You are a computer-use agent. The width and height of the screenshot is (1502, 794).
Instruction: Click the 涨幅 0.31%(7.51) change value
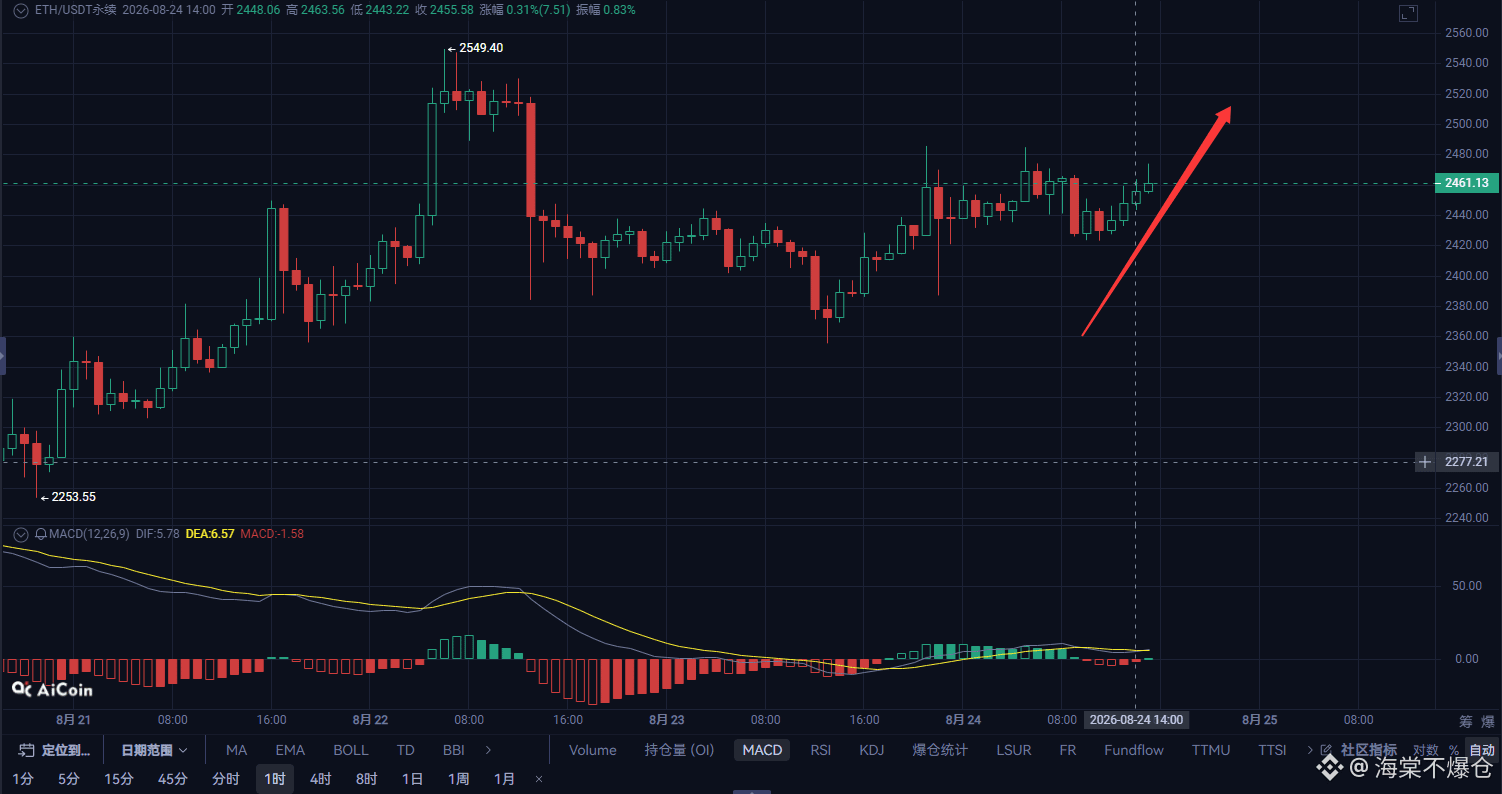click(524, 10)
